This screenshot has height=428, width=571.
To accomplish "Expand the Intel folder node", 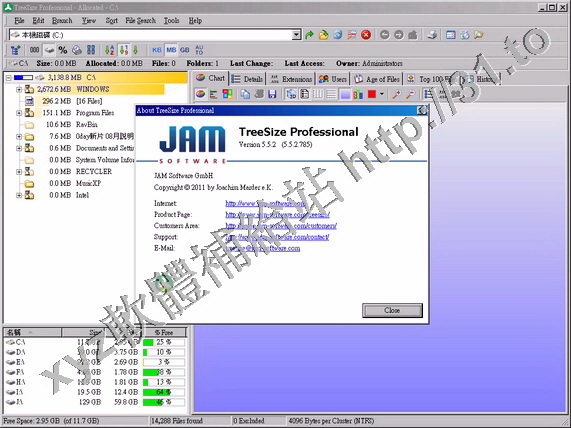I will [x=19, y=195].
